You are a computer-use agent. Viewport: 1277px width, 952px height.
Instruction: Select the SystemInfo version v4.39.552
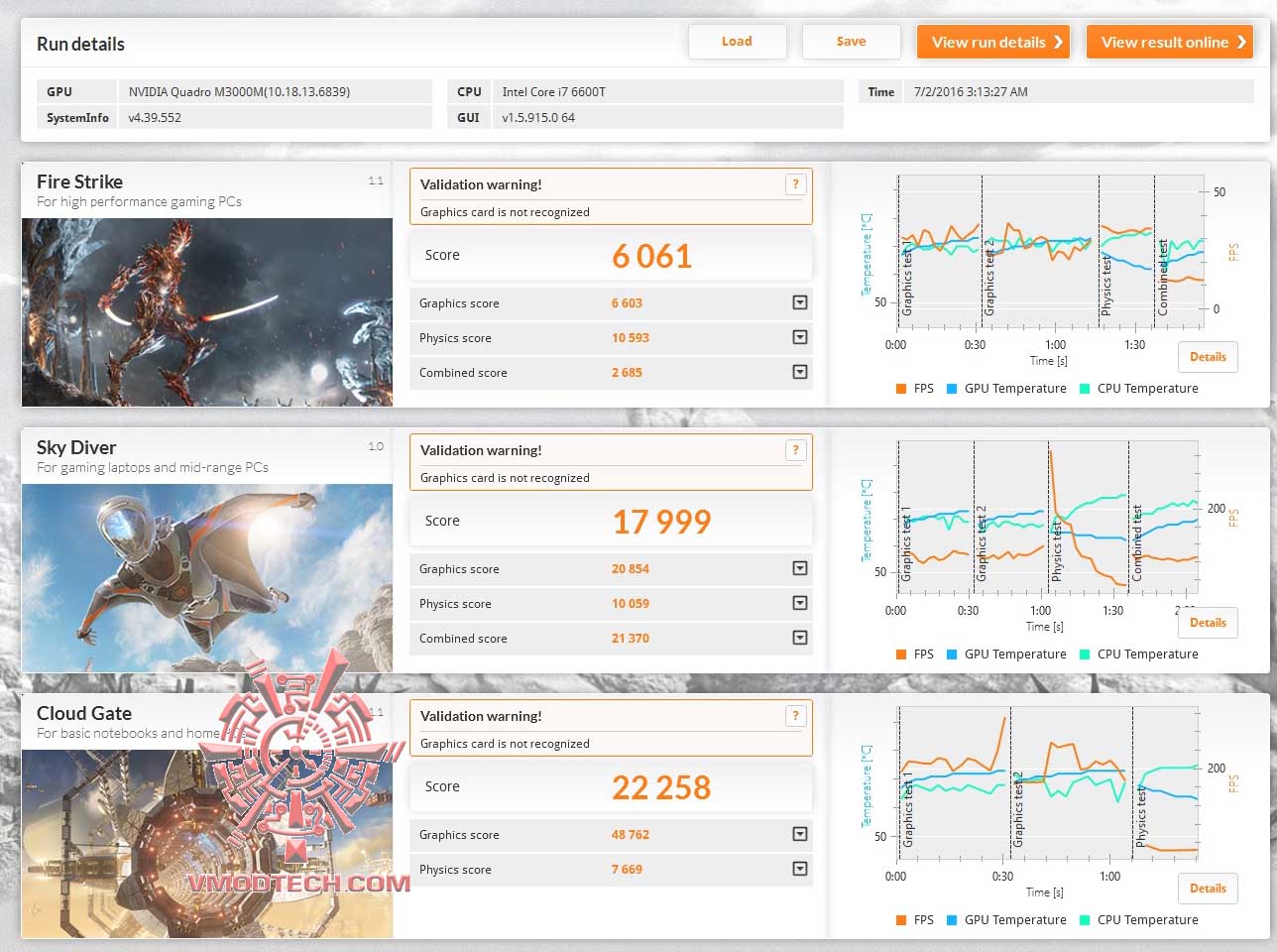point(155,117)
